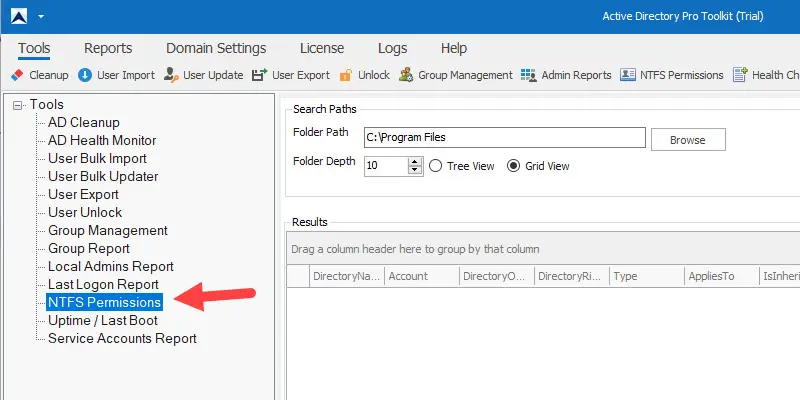Click the NTFS Permissions toolbar icon
800x400 pixels.
coord(628,75)
